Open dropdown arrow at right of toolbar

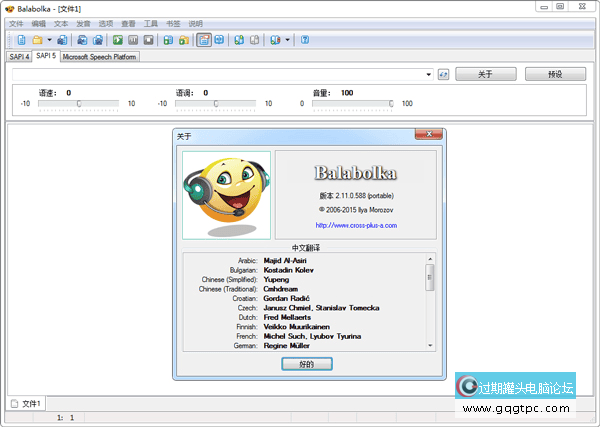tap(288, 40)
